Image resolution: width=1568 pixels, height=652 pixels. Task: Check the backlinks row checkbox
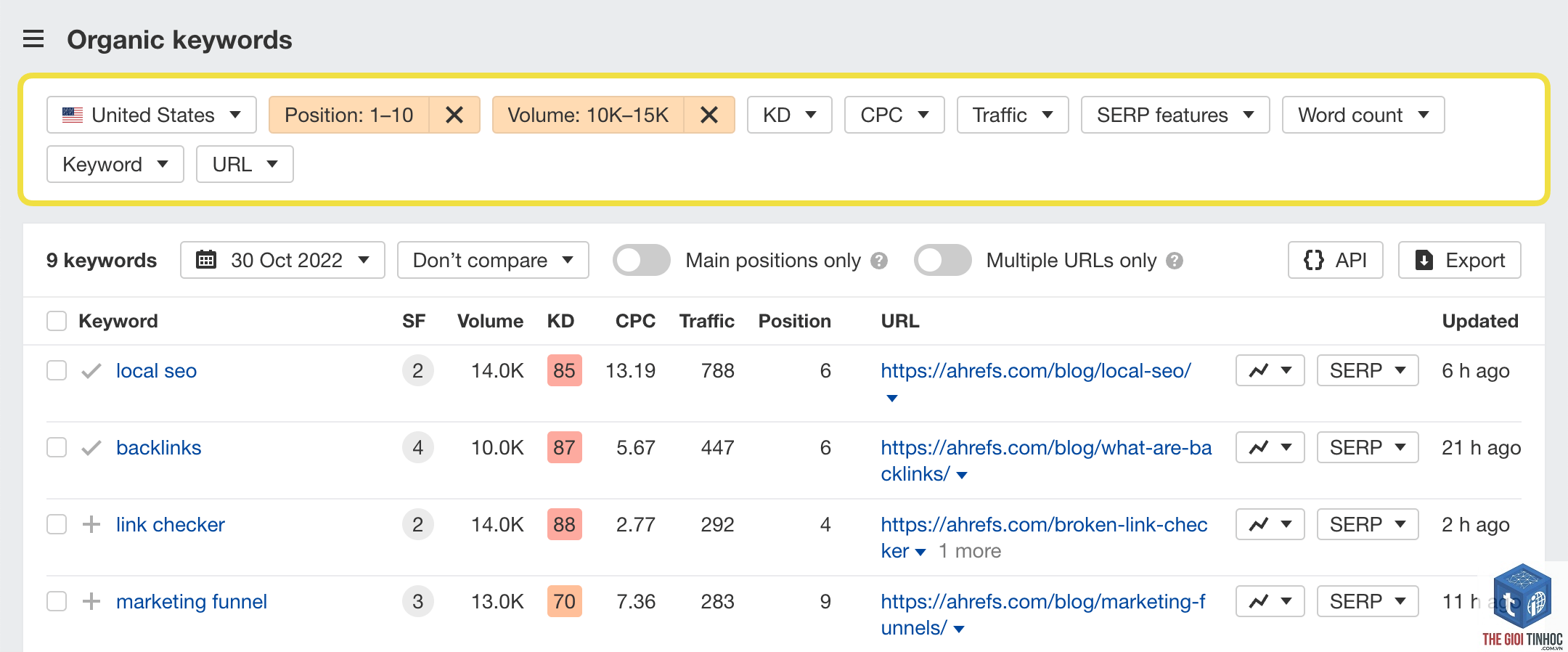57,447
